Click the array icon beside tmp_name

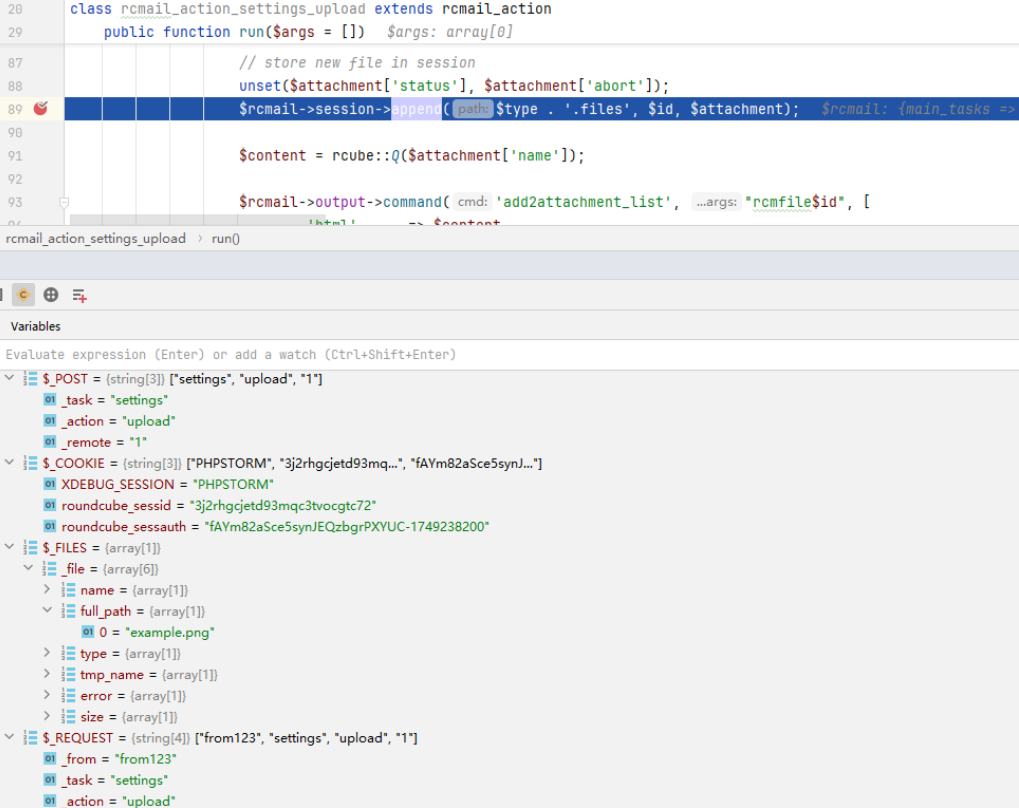68,675
